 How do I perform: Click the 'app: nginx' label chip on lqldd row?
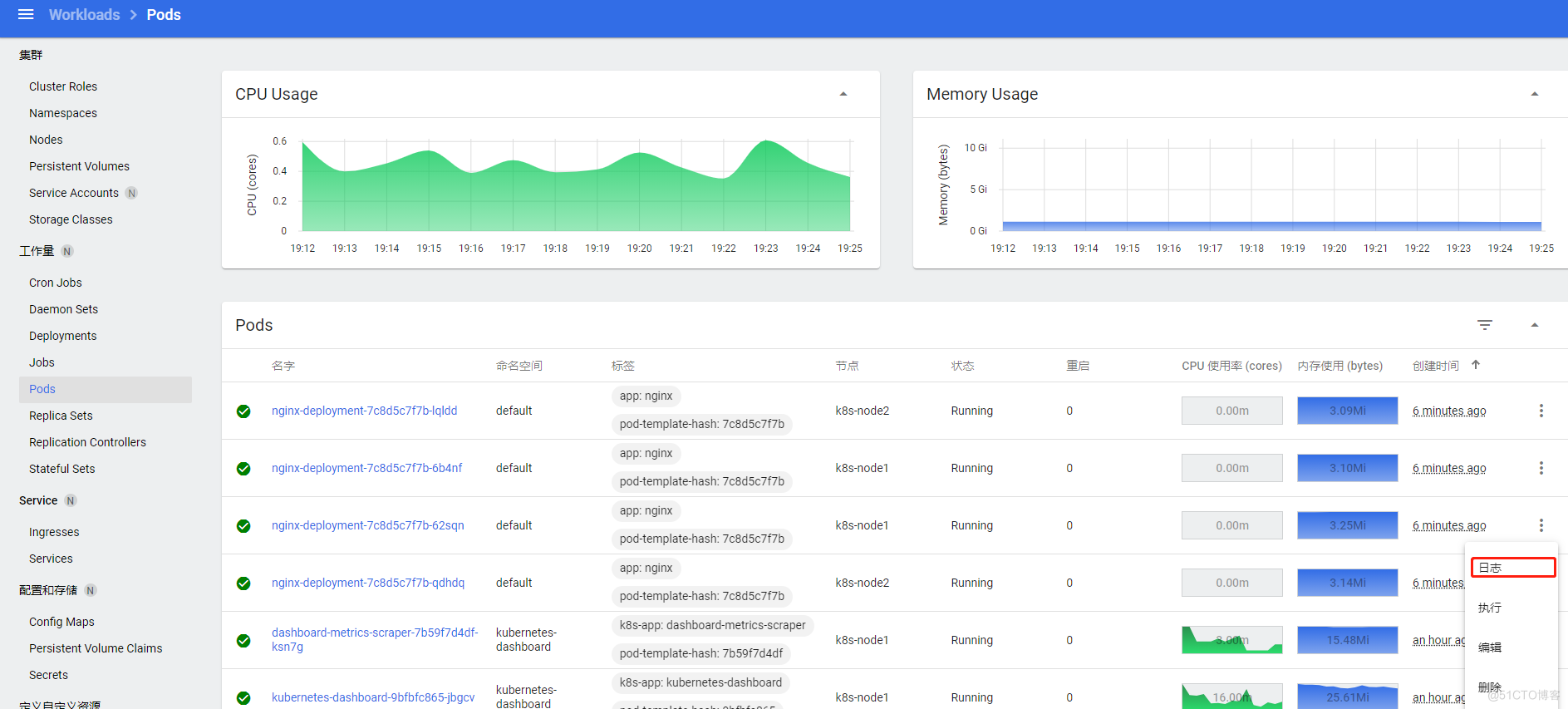(646, 396)
